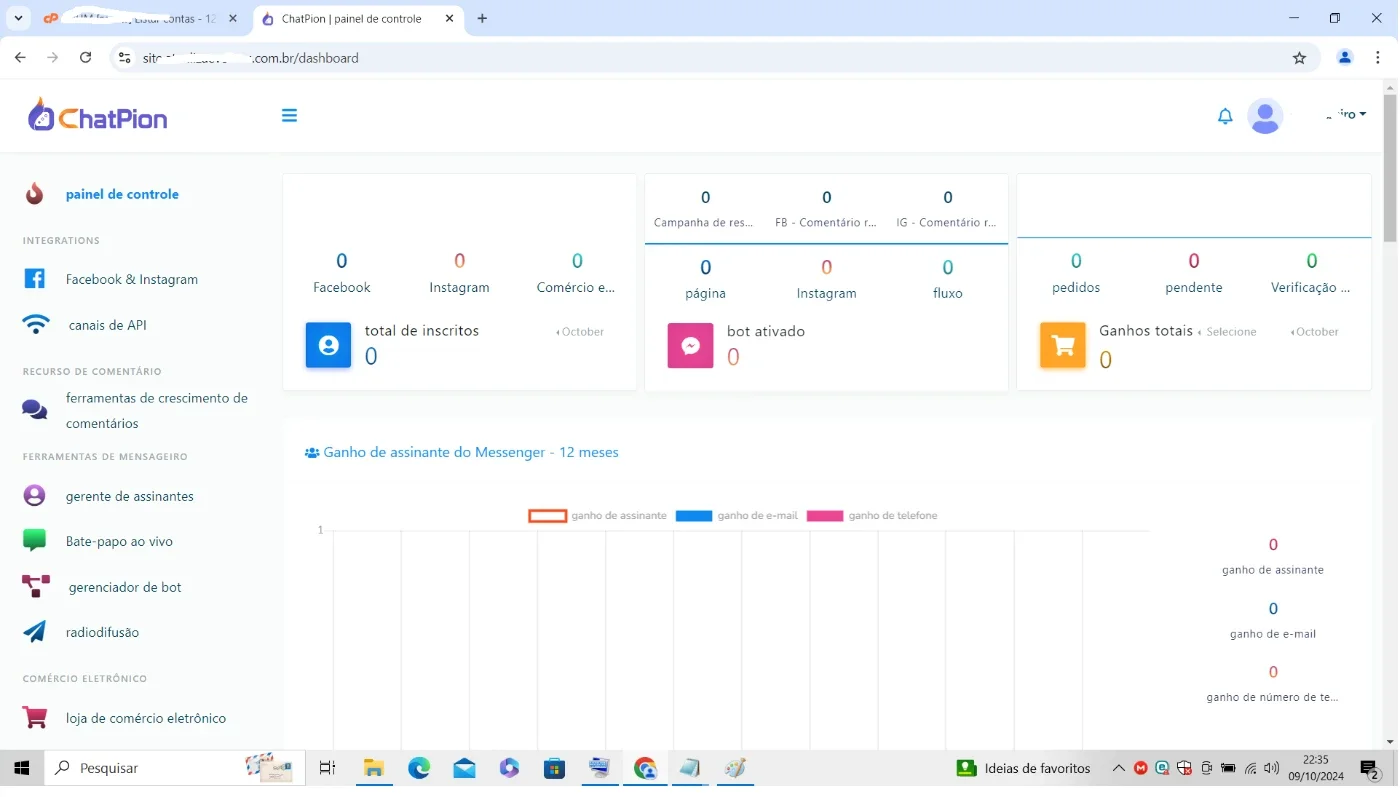Open Selecione dropdown in Ganhos totais
The width and height of the screenshot is (1400, 797).
(1227, 332)
